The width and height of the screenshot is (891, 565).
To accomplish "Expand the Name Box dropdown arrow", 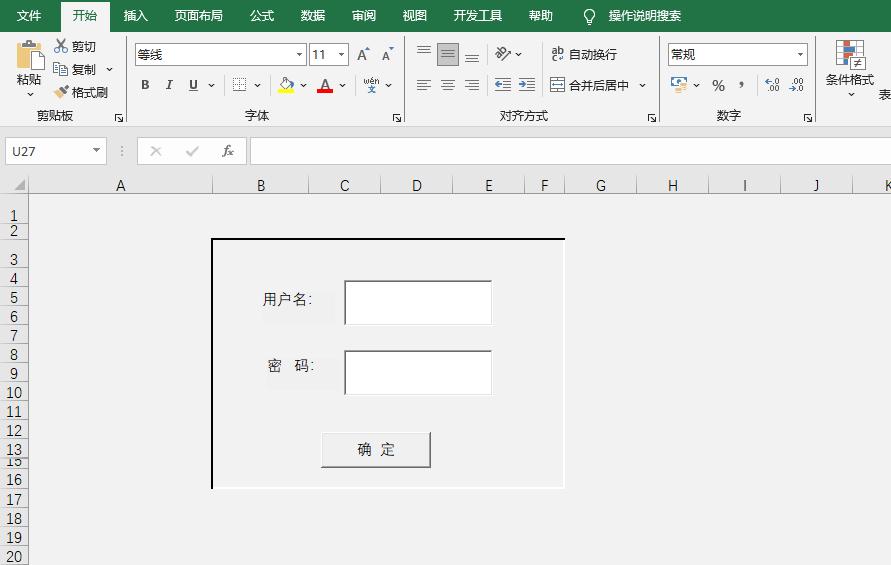I will tap(97, 151).
